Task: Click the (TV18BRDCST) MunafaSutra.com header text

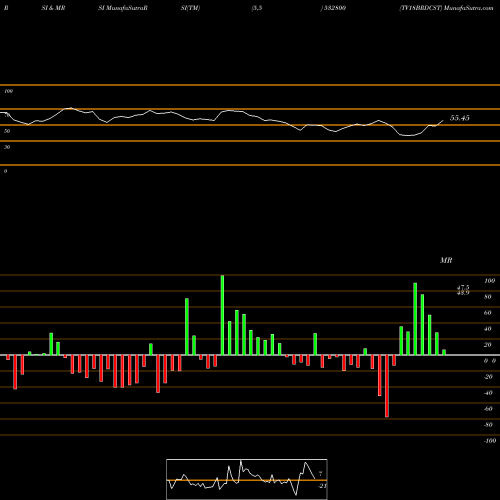Action: point(446,8)
